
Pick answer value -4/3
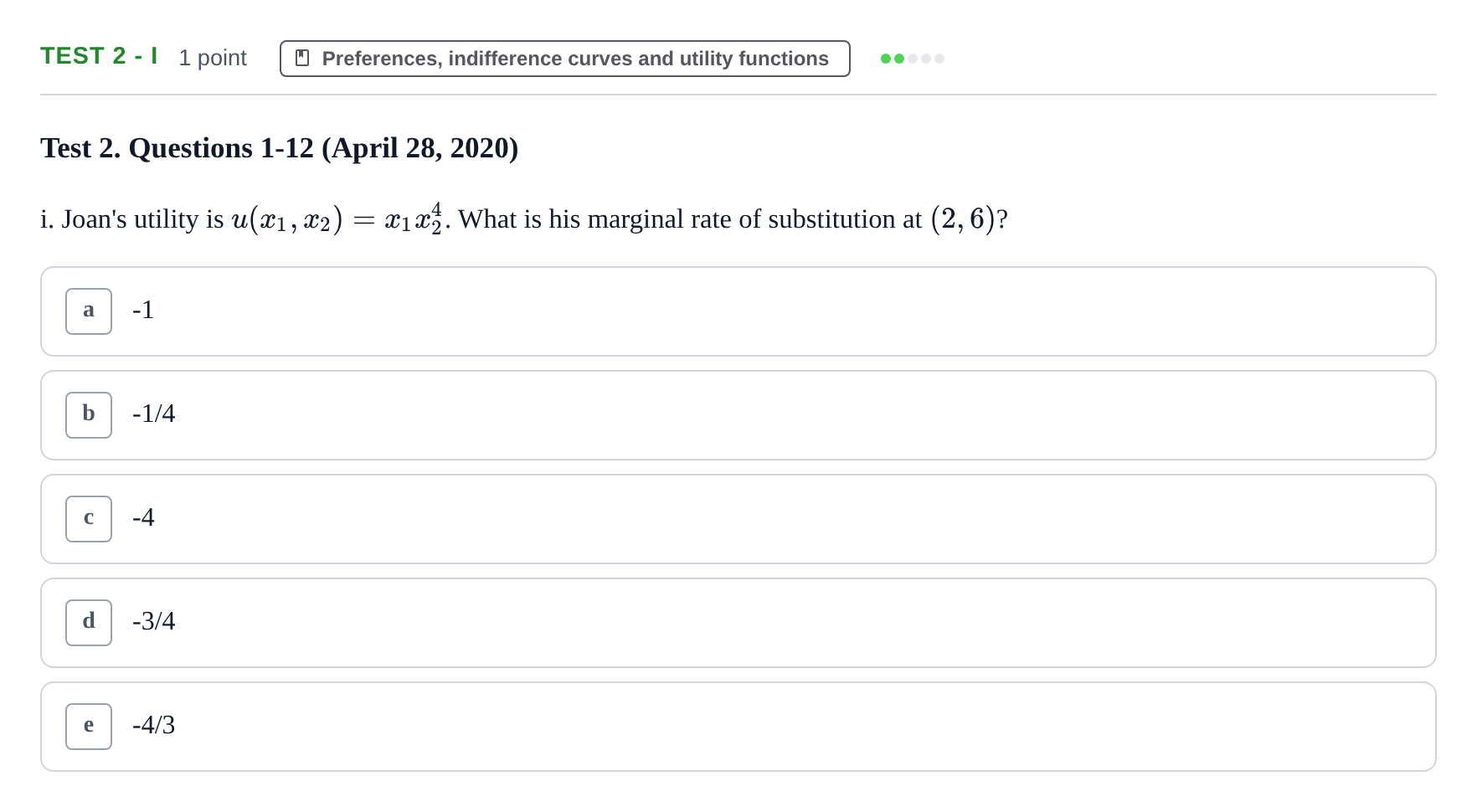pyautogui.click(x=154, y=725)
